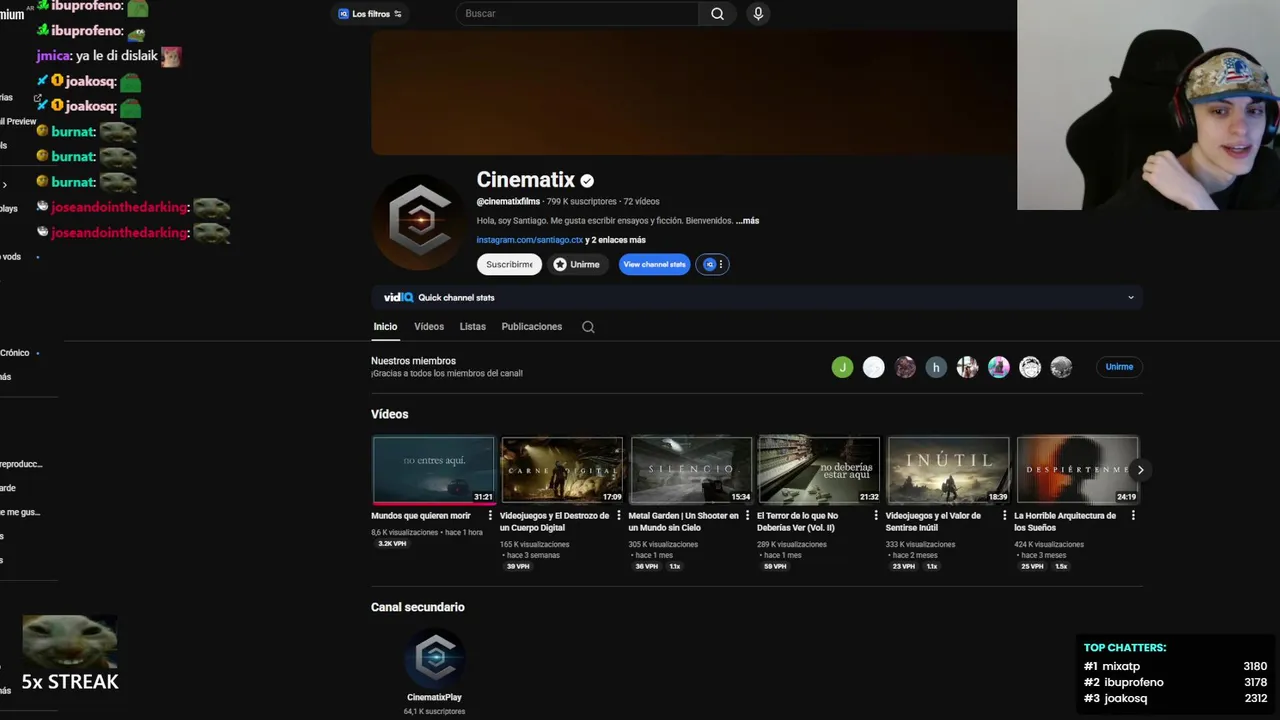Click Nuestros miembros heading
Viewport: 1280px width, 720px height.
(413, 361)
